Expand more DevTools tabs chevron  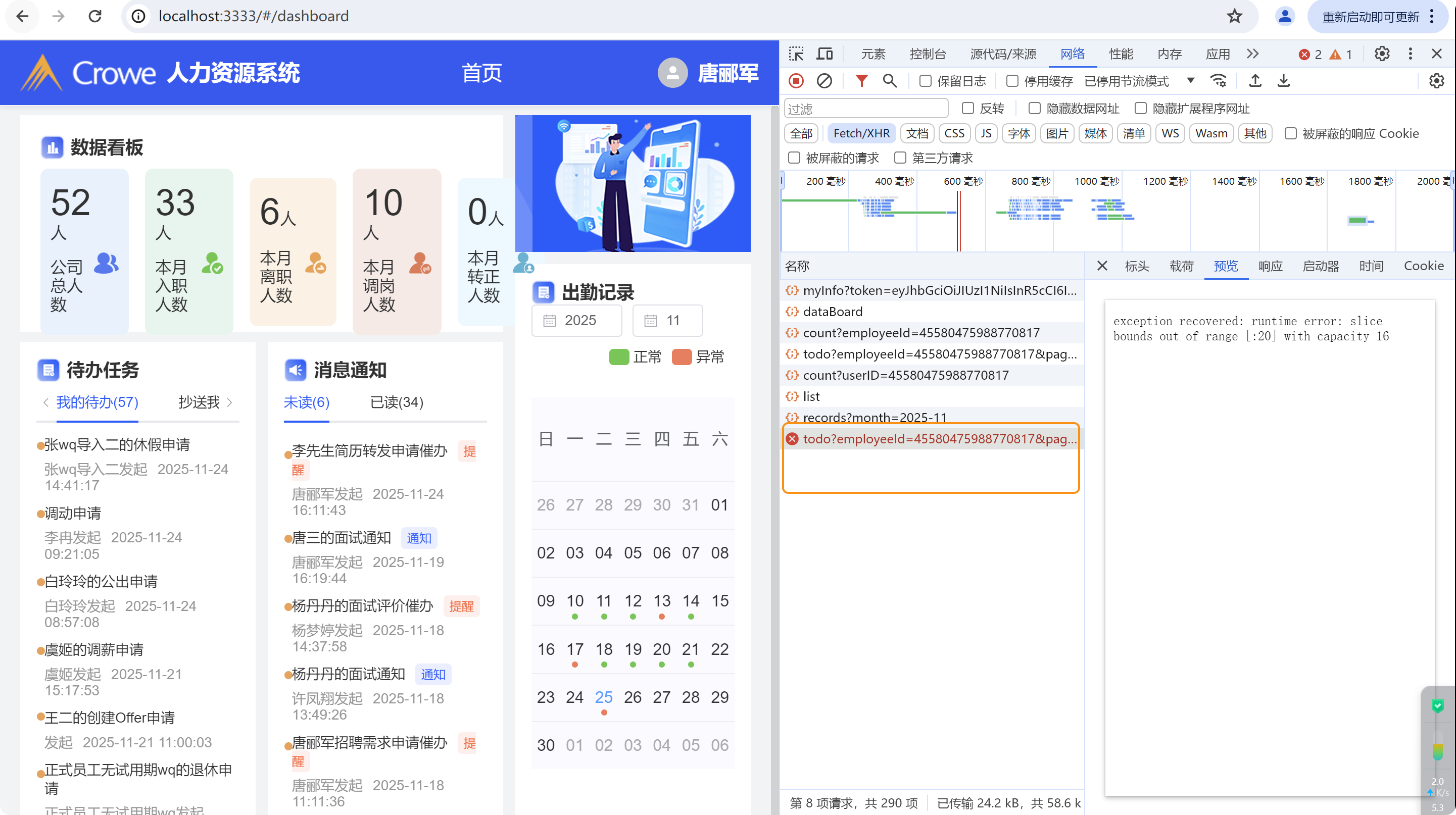(1252, 54)
